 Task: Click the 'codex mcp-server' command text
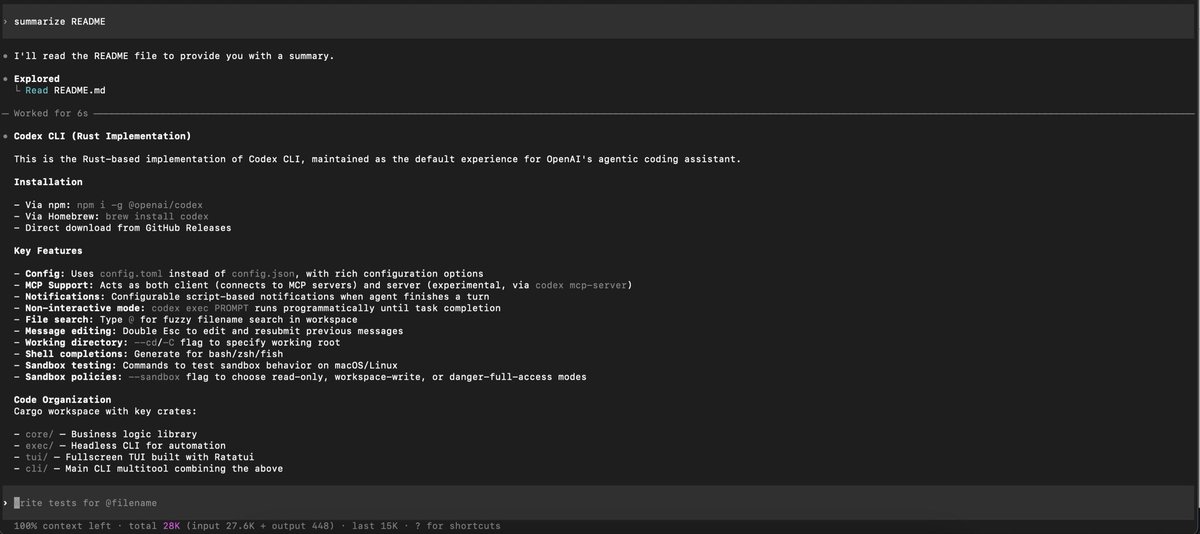(x=581, y=285)
